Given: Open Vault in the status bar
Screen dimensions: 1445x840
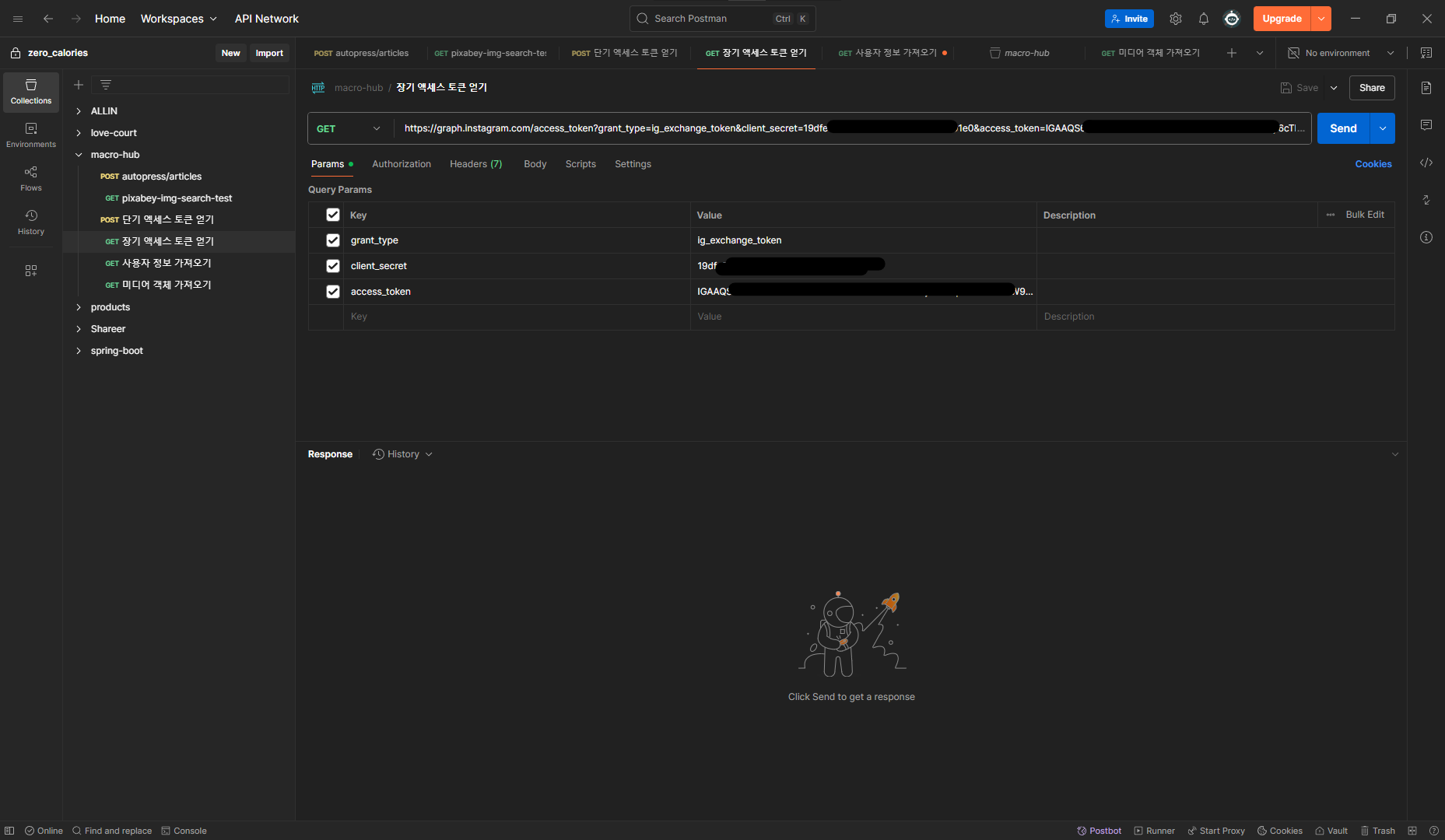Looking at the screenshot, I should tap(1331, 831).
